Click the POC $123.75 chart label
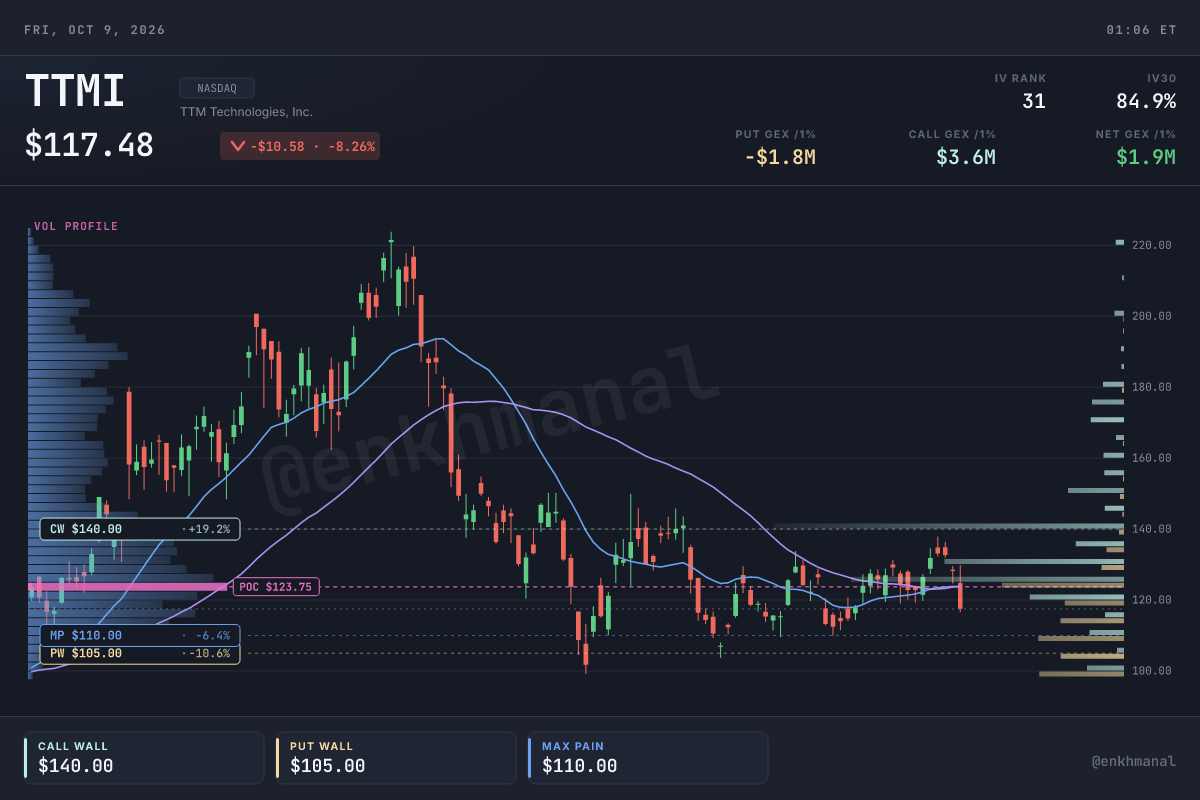 (x=276, y=587)
